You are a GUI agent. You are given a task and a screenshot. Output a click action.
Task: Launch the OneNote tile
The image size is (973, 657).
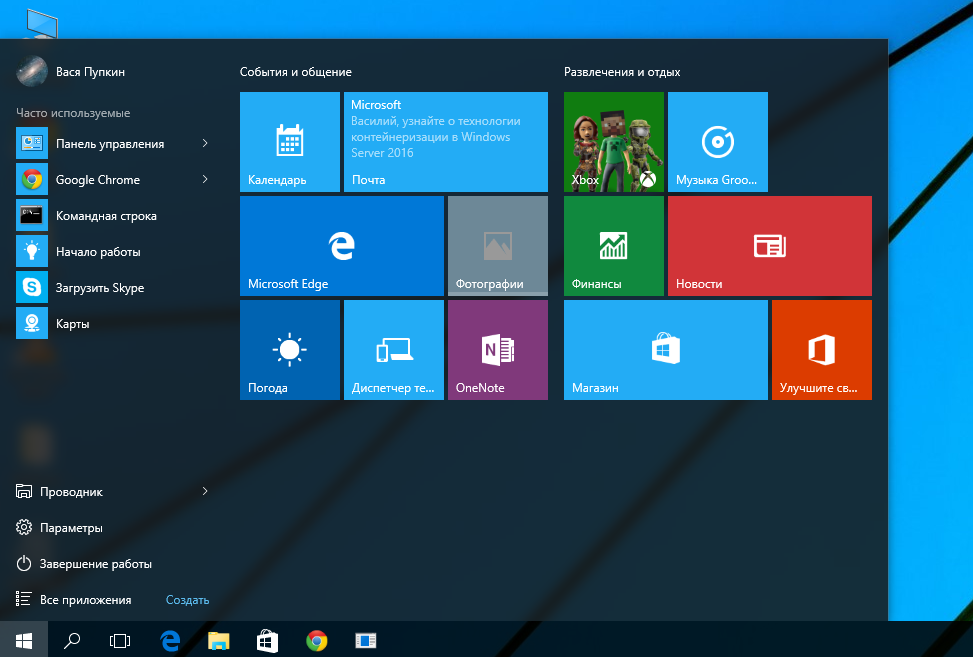498,350
